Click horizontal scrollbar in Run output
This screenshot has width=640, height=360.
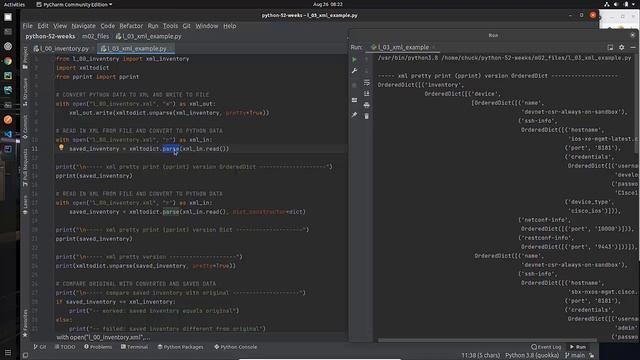(487, 340)
